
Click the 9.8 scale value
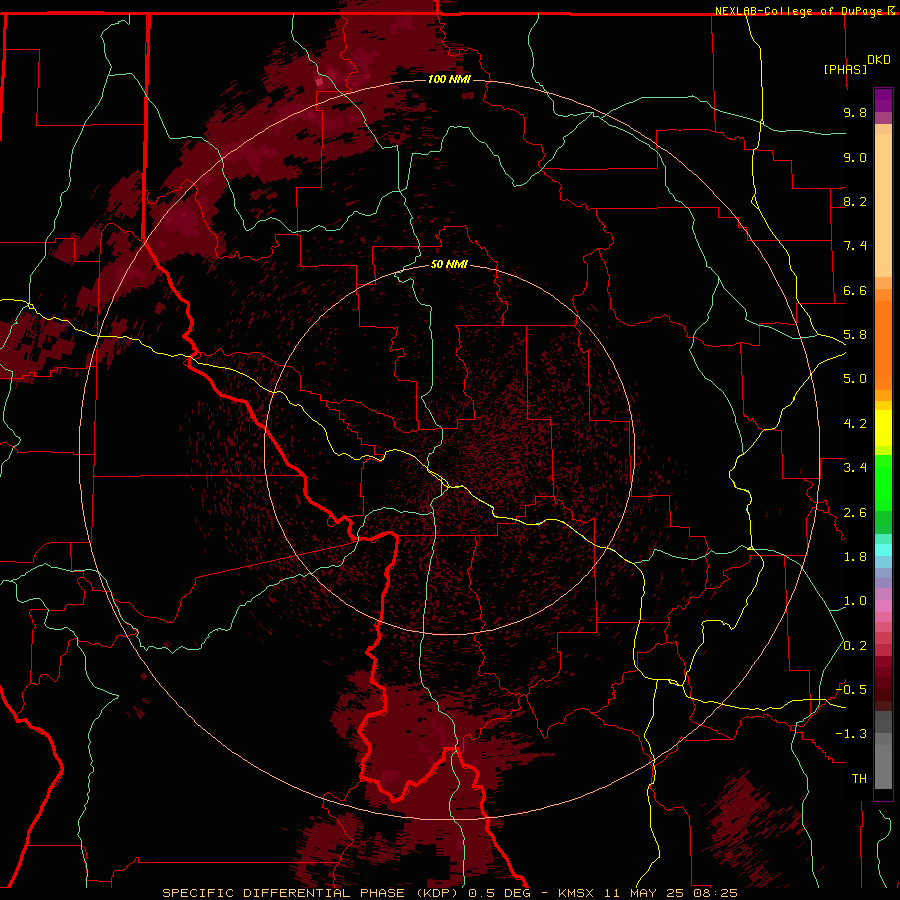[x=855, y=112]
